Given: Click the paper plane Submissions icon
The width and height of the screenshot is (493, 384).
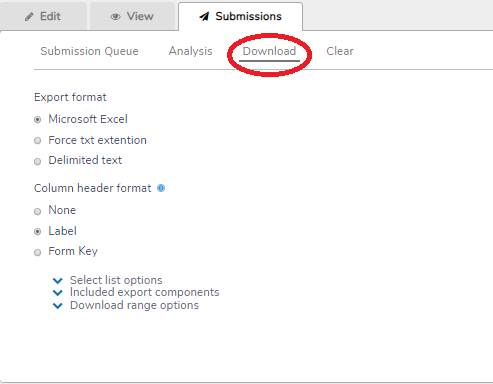Looking at the screenshot, I should [204, 16].
